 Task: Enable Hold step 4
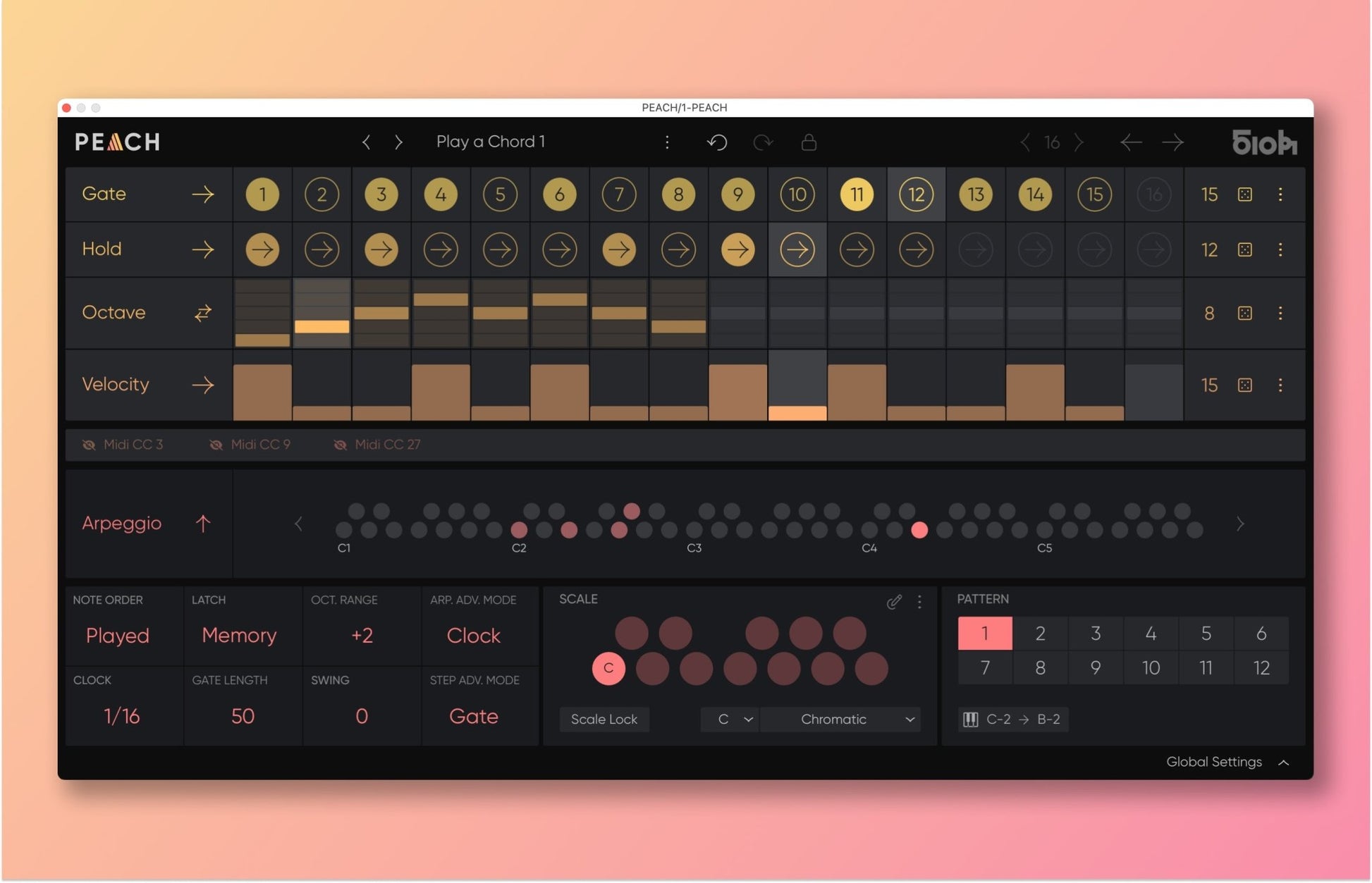[x=441, y=249]
